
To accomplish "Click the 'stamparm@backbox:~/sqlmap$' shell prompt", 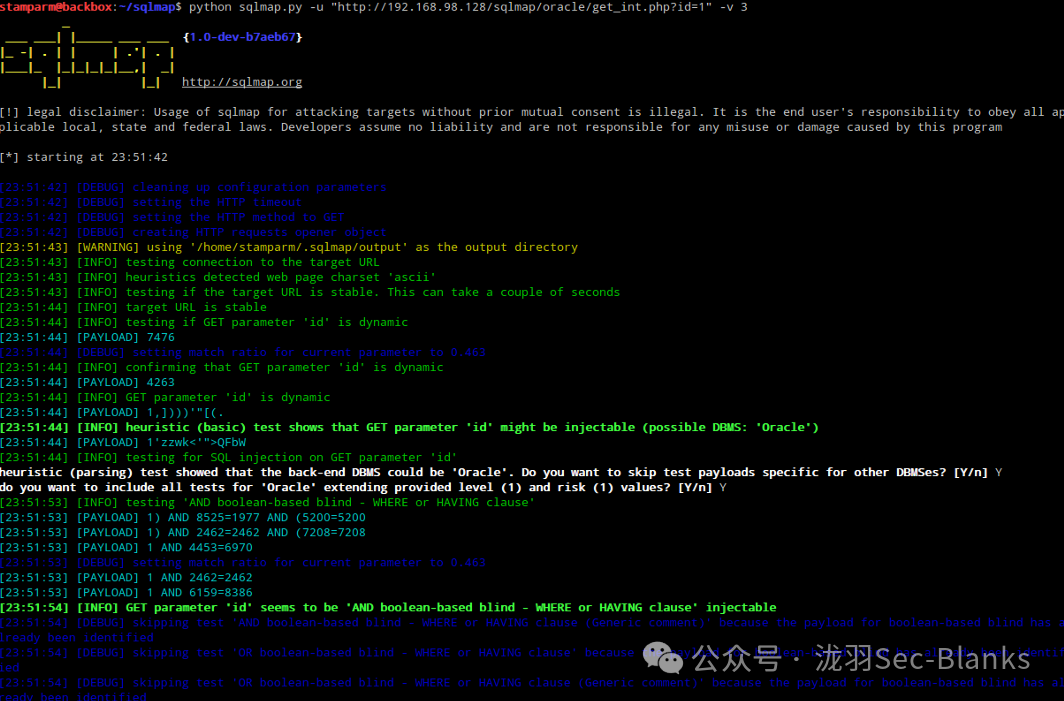I will pos(91,7).
